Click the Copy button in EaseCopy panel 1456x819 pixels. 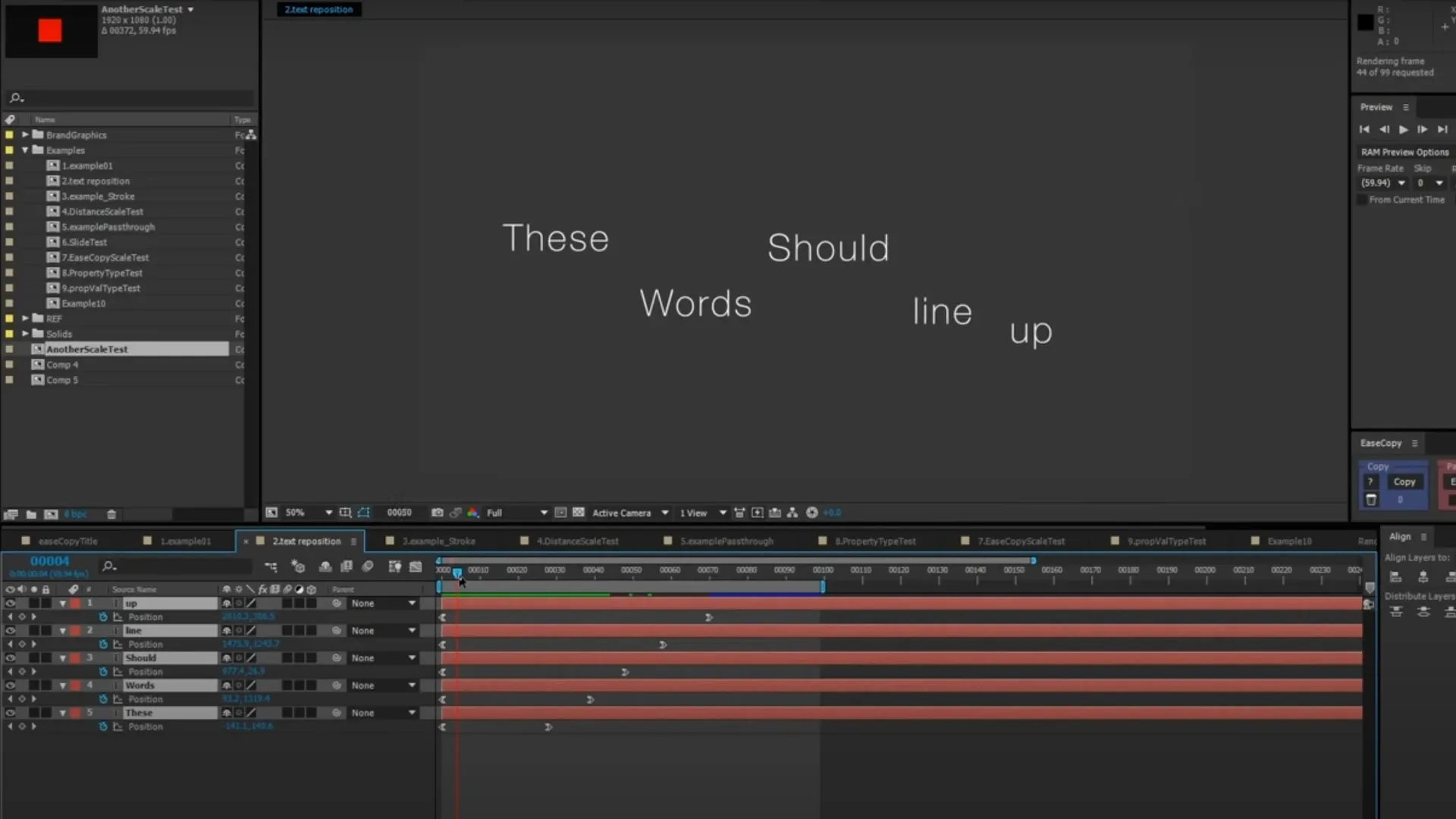(1404, 482)
